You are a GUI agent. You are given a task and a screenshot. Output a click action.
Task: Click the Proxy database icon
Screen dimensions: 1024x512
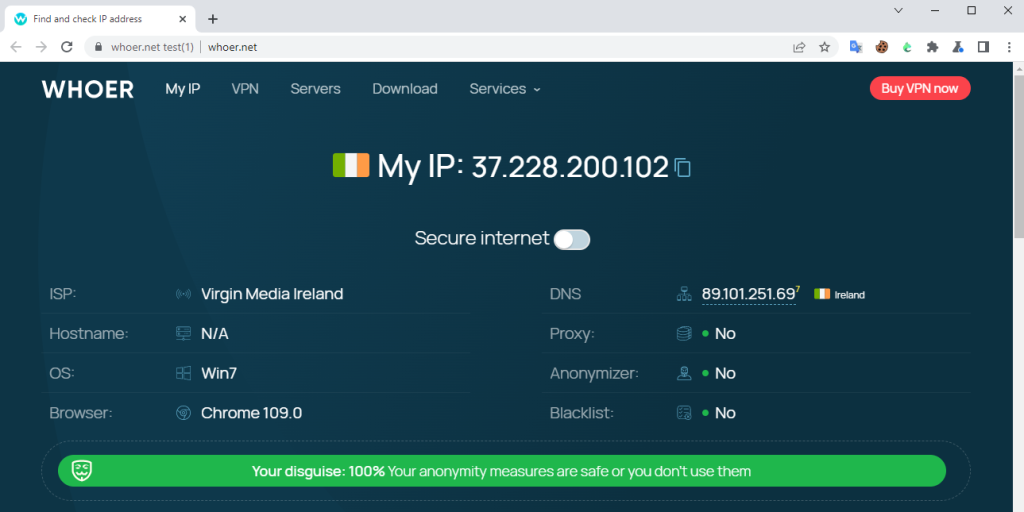click(684, 334)
